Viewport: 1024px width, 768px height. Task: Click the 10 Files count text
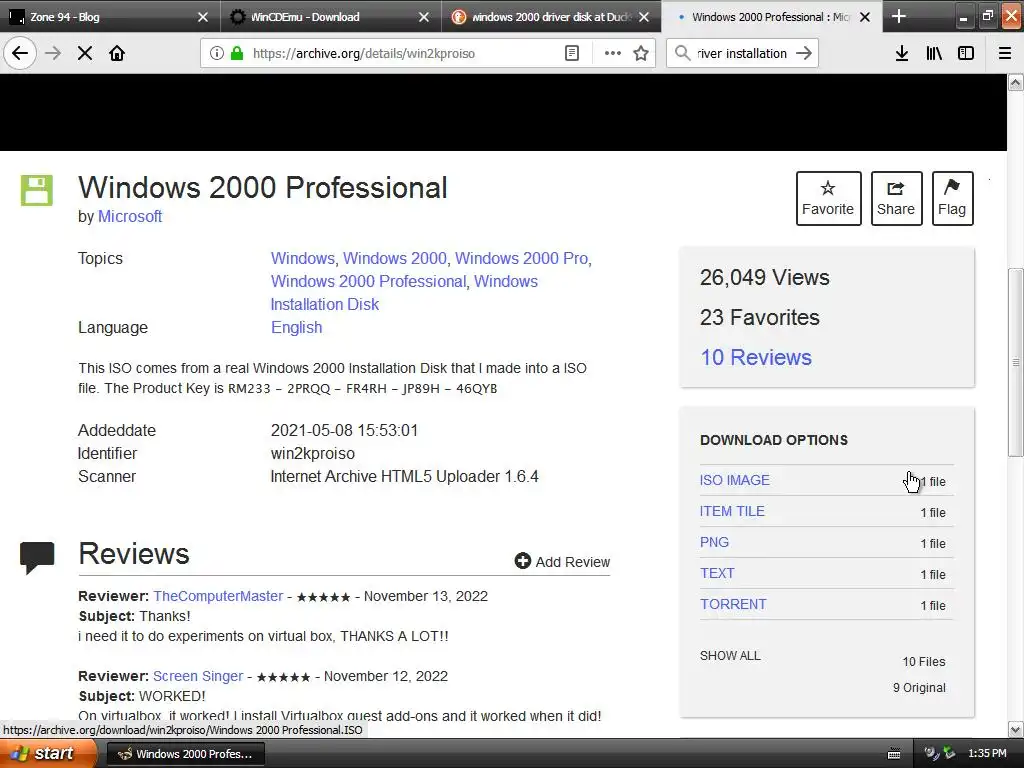pyautogui.click(x=923, y=662)
